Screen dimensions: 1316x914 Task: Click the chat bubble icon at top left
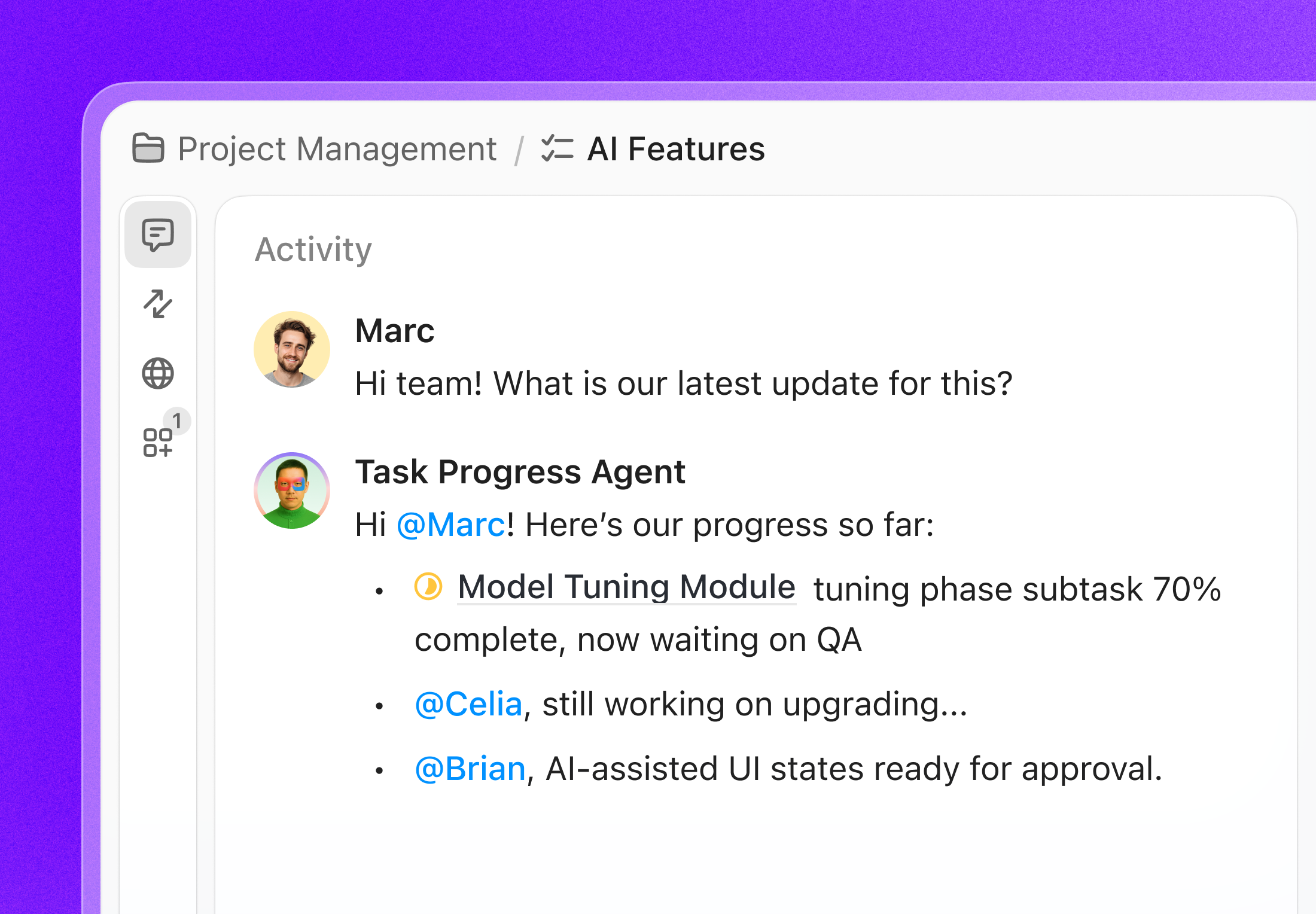coord(158,234)
